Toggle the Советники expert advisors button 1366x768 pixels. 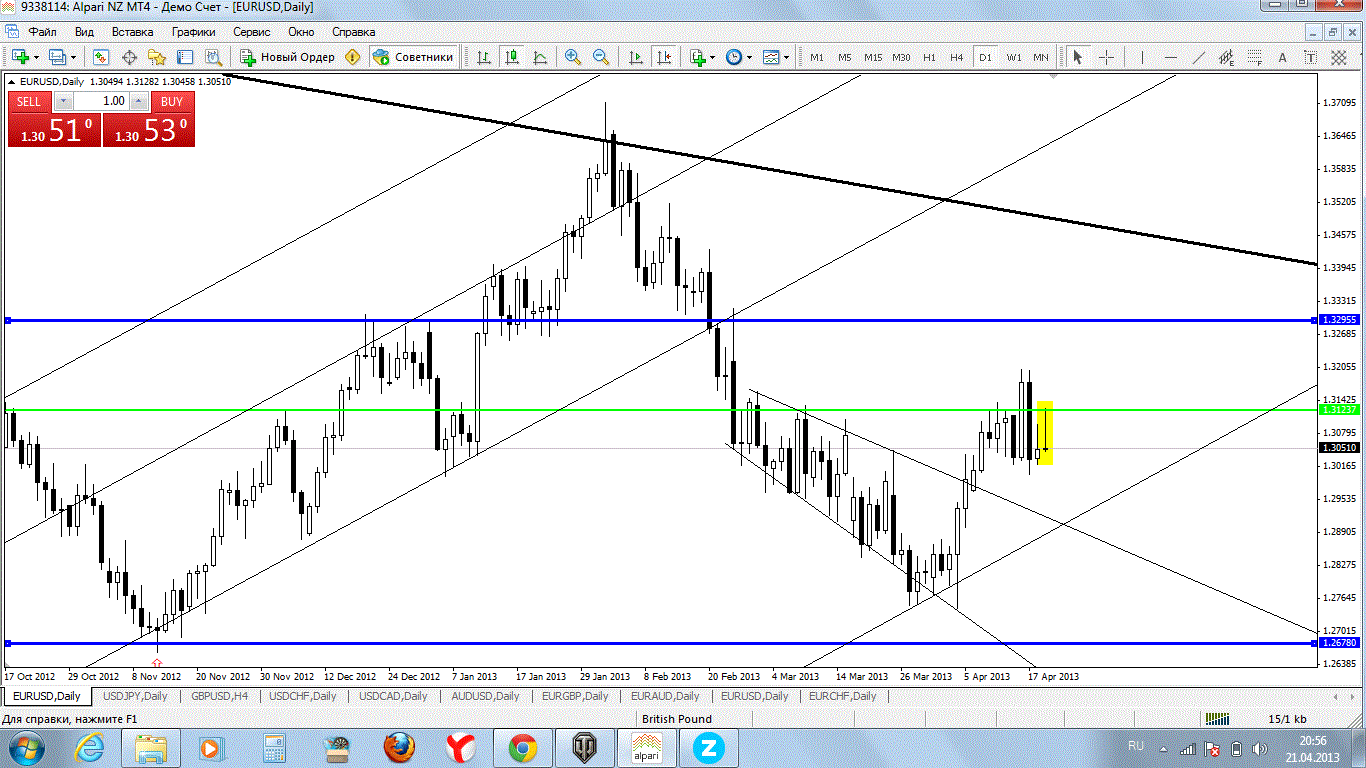click(x=413, y=57)
